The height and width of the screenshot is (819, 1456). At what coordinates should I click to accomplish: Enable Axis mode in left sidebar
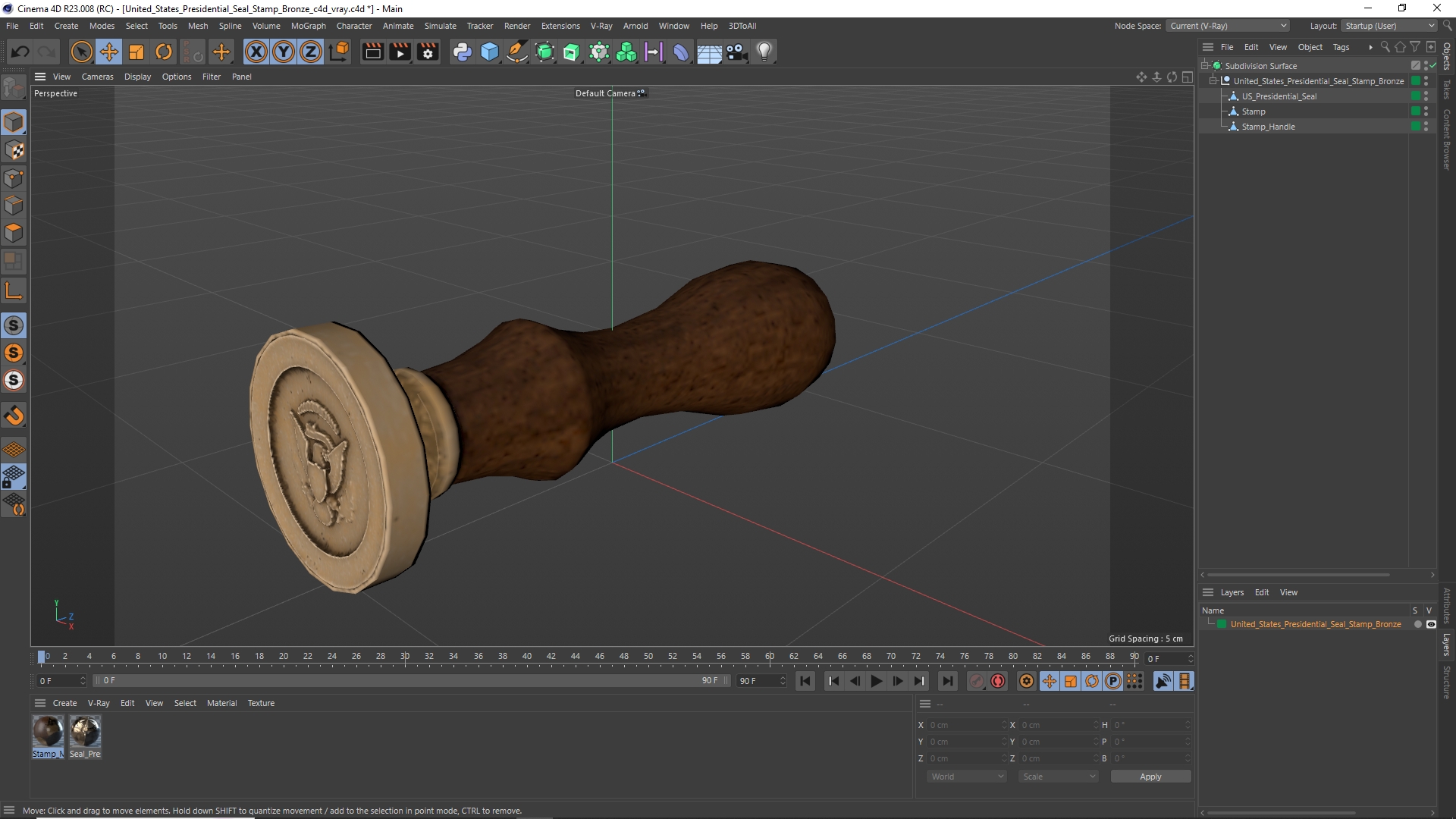click(x=14, y=290)
